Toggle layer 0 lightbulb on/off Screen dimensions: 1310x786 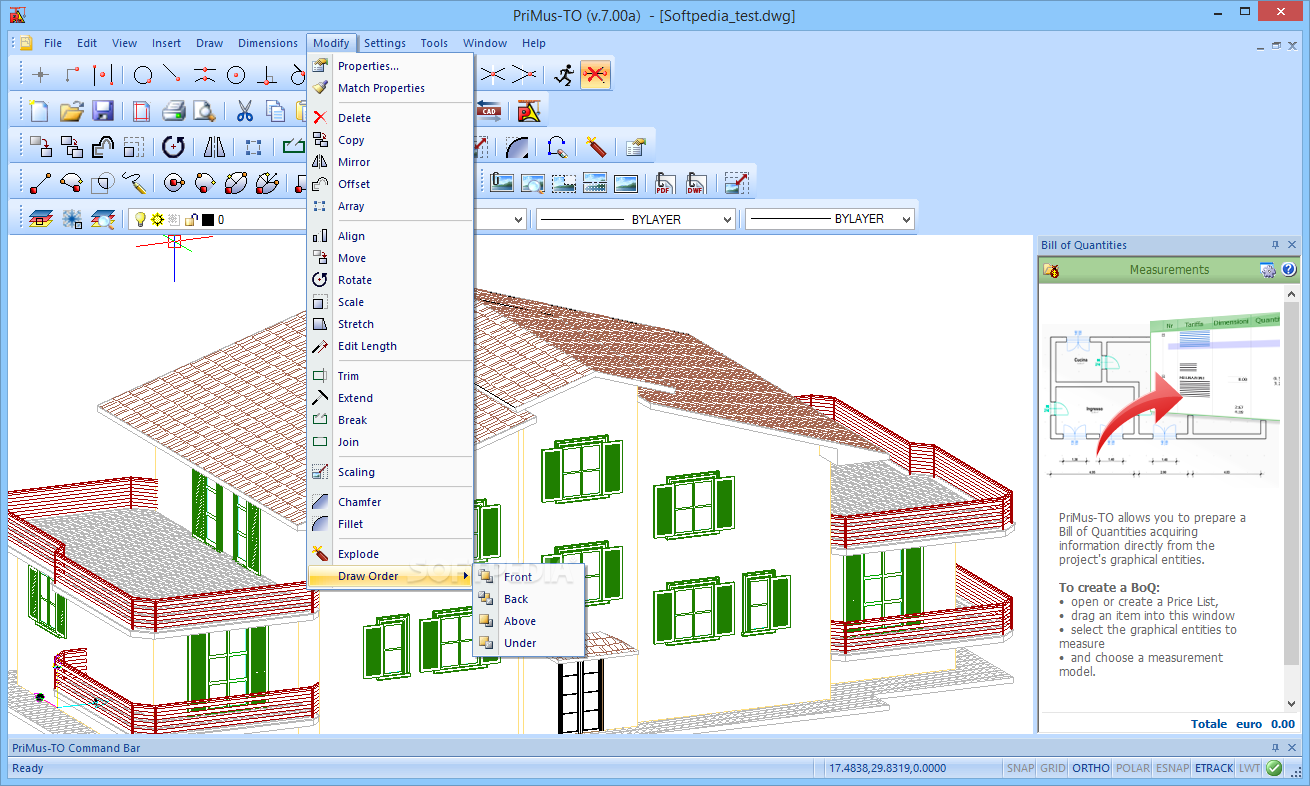tap(141, 219)
